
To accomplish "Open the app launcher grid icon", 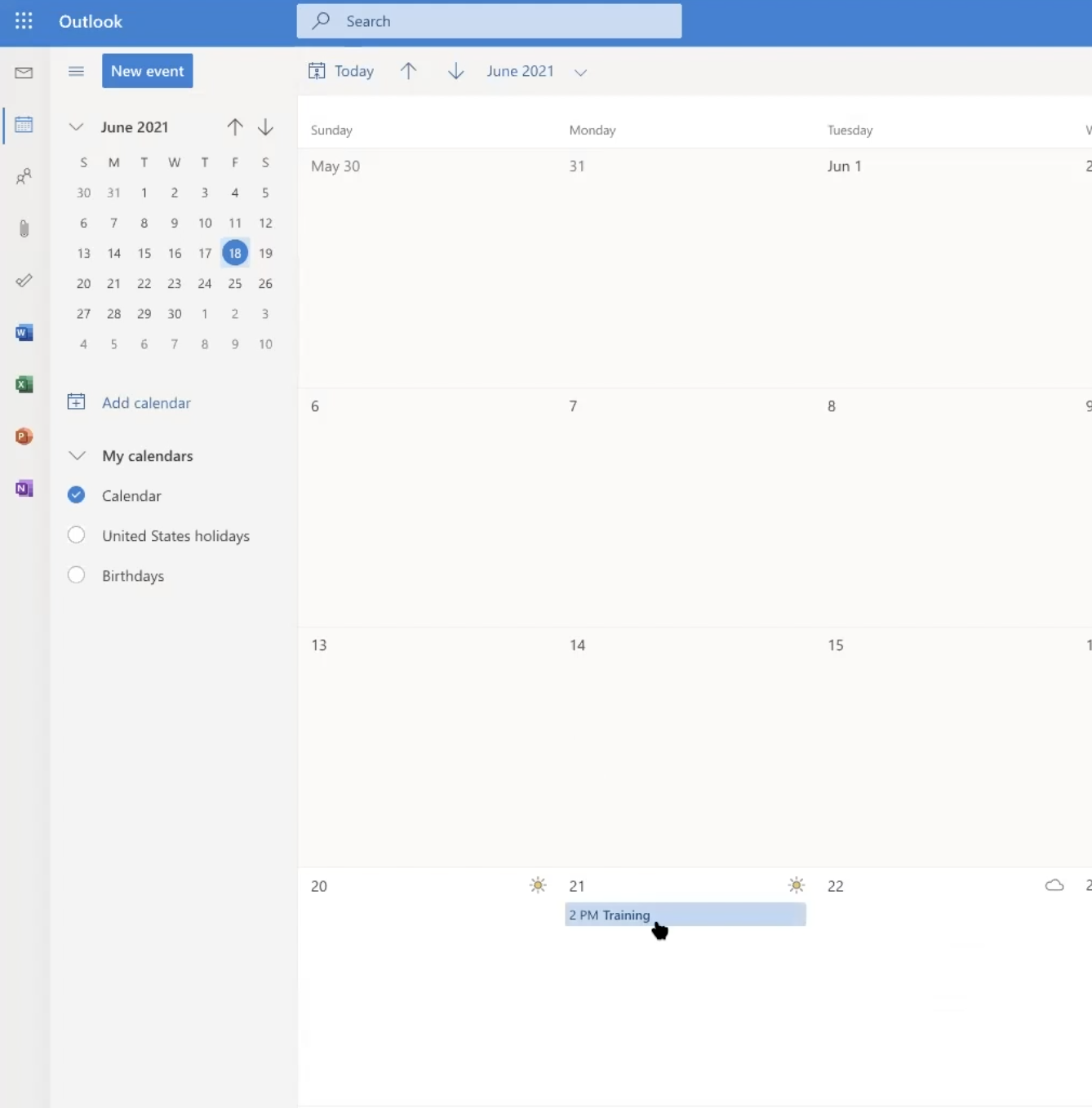I will pos(24,21).
